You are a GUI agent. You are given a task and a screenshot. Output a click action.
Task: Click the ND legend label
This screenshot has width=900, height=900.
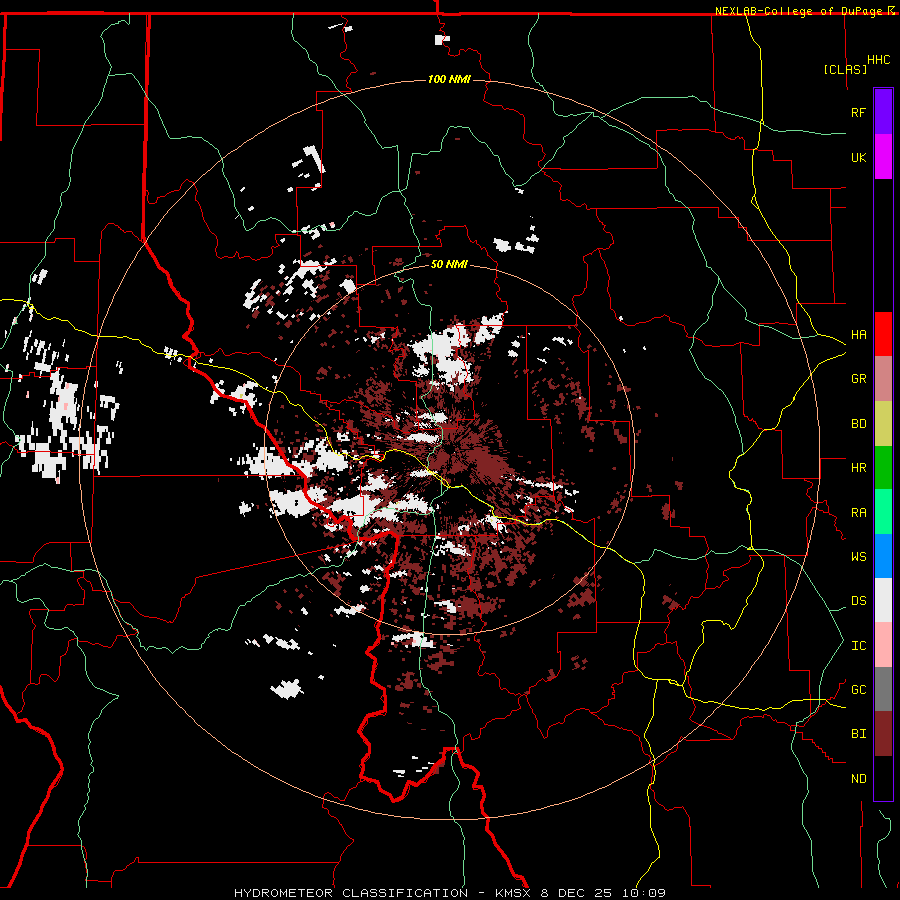click(x=858, y=778)
